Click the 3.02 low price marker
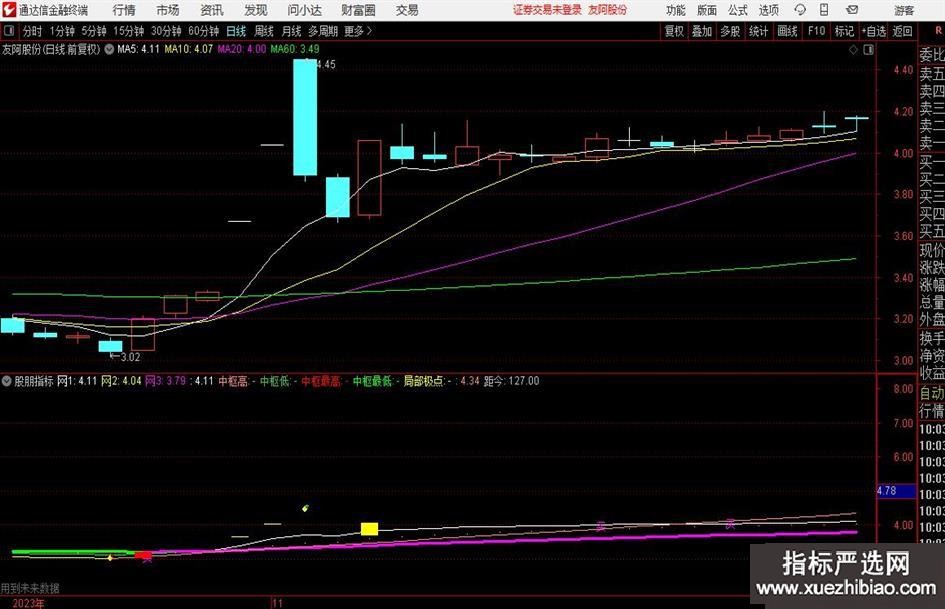This screenshot has height=609, width=945. point(130,357)
